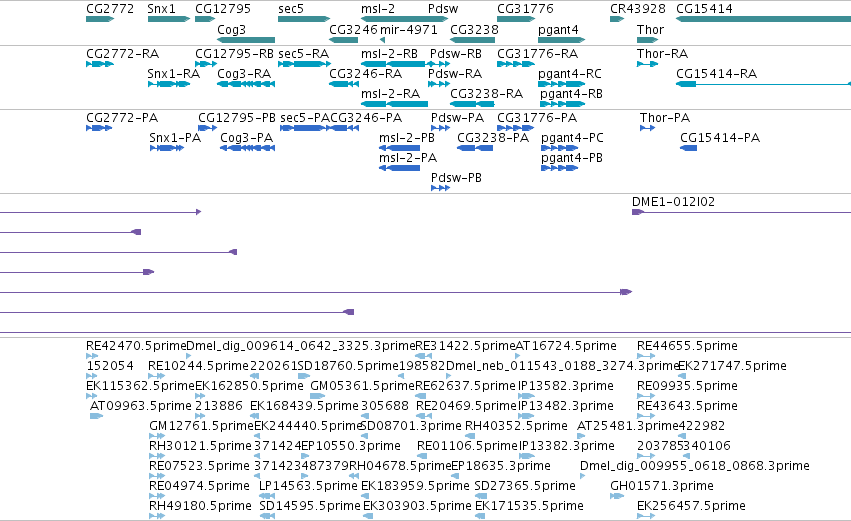Select the pgant4 gene bar
The image size is (851, 521).
pyautogui.click(x=562, y=40)
